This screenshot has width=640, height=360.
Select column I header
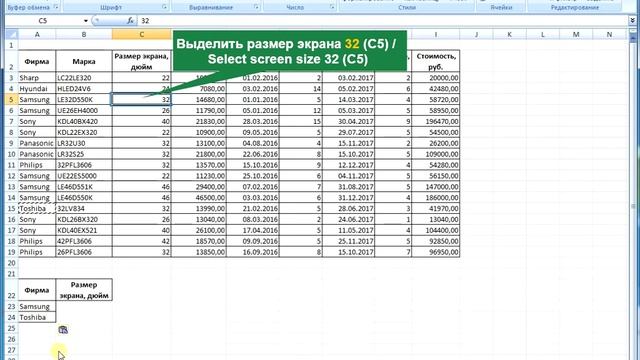coord(436,35)
